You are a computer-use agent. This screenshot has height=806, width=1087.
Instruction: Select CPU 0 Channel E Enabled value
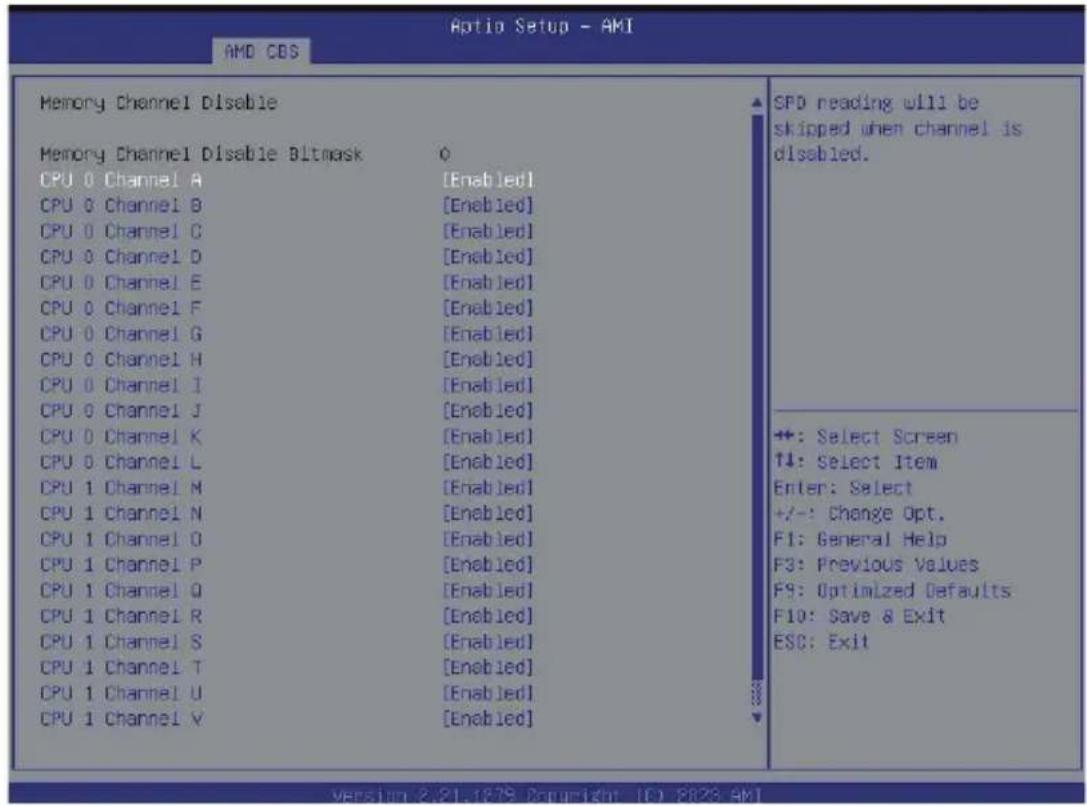click(488, 283)
